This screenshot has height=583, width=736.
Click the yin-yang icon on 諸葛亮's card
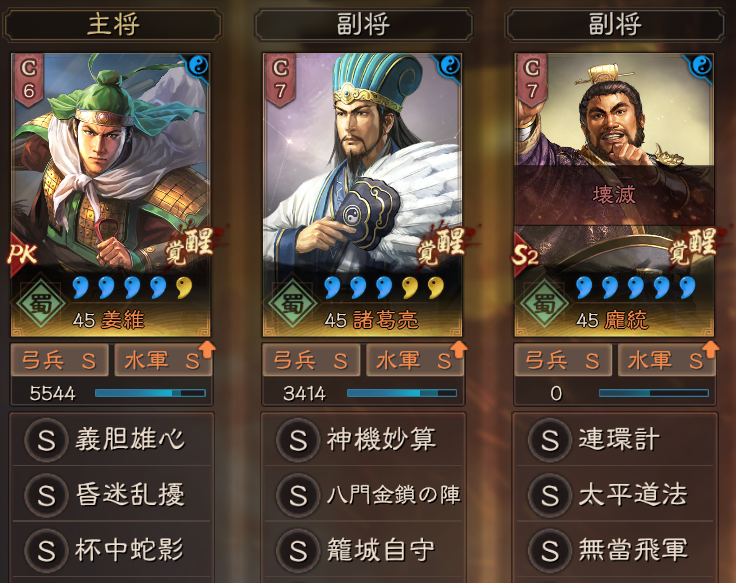(x=450, y=65)
